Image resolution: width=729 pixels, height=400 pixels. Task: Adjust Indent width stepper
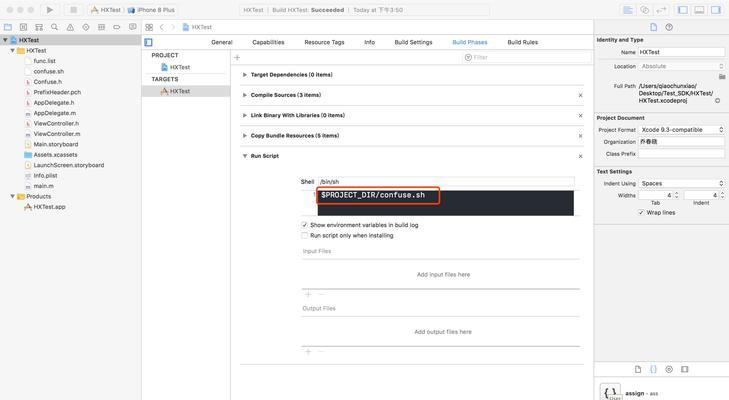point(722,195)
